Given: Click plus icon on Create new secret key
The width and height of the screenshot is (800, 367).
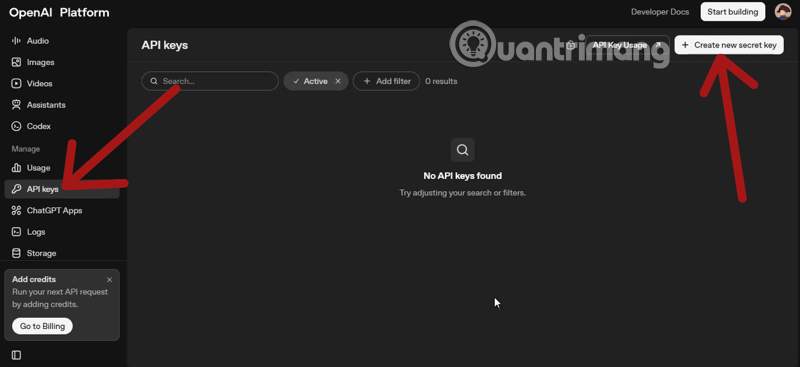Looking at the screenshot, I should (685, 45).
